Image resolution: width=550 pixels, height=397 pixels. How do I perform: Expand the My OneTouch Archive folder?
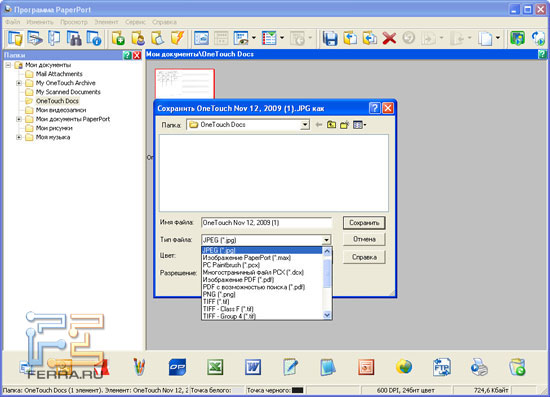19,83
